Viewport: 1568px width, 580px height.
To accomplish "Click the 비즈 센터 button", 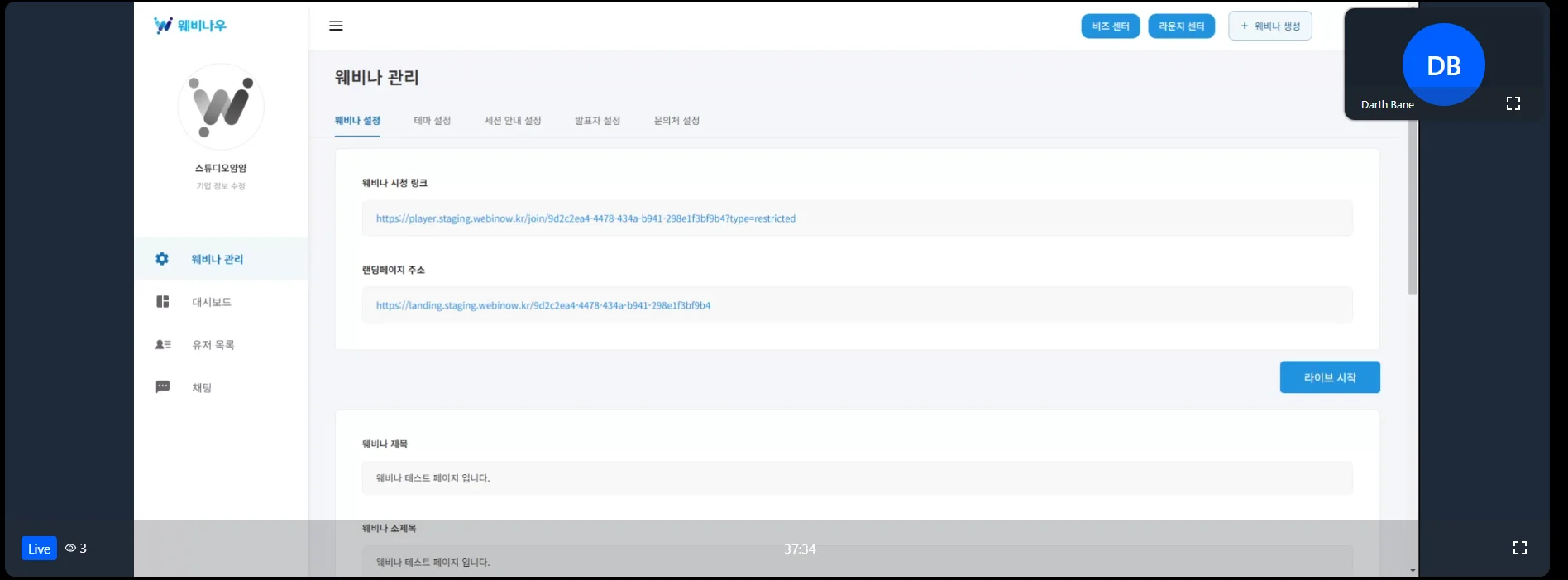I will click(x=1110, y=26).
